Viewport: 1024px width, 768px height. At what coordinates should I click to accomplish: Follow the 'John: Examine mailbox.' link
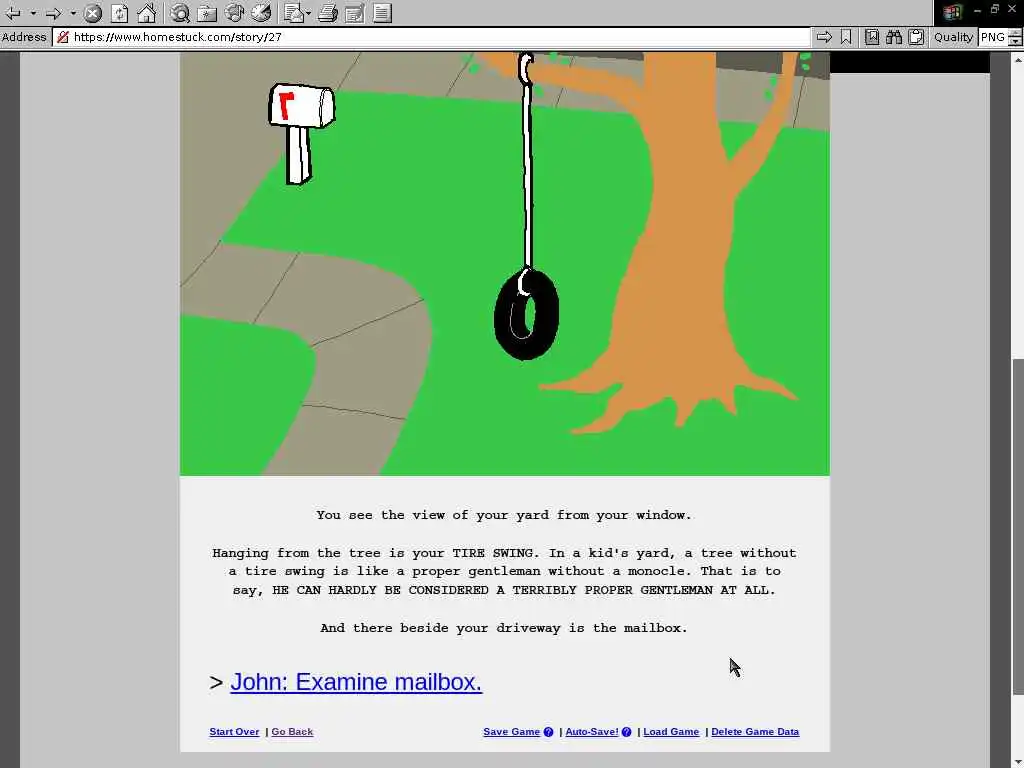pos(356,682)
